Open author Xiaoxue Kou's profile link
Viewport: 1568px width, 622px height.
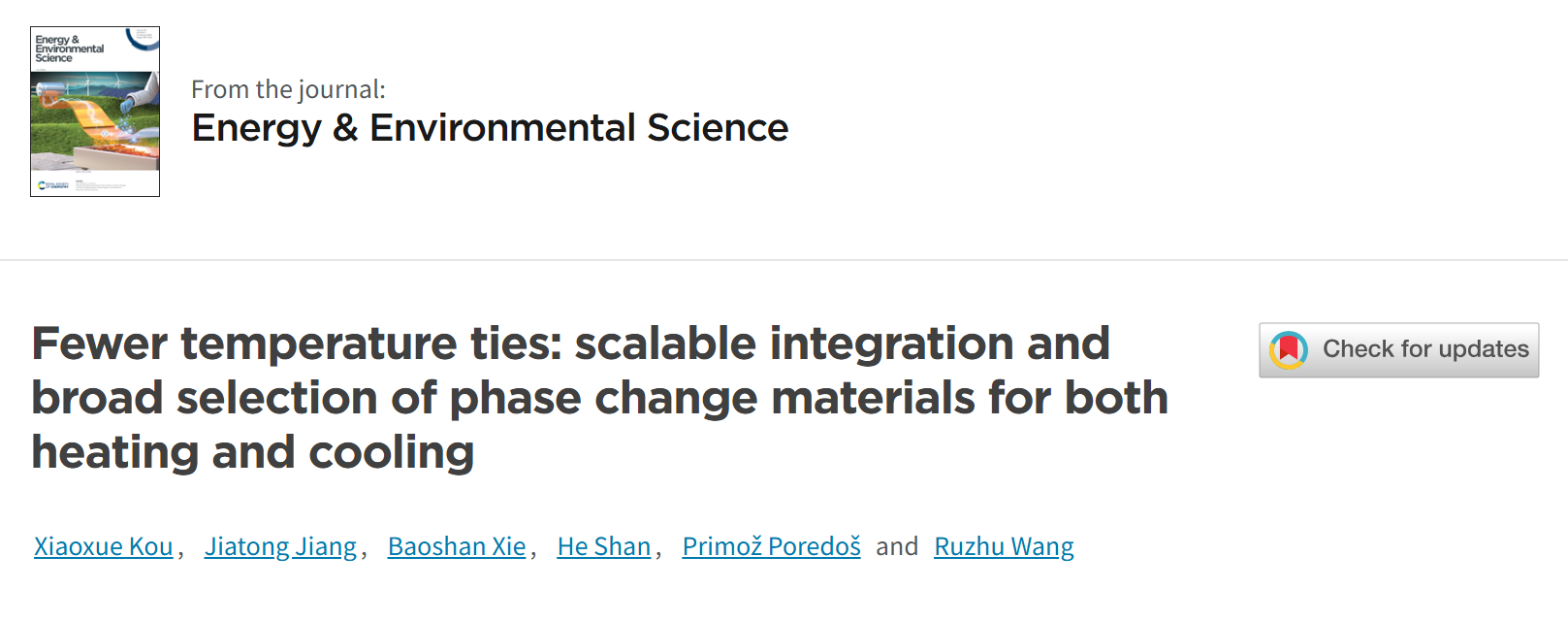click(x=104, y=546)
